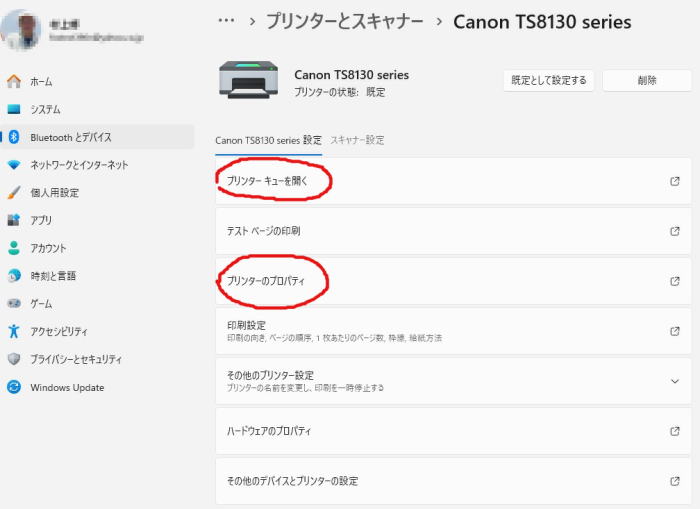
Task: Open the System settings icon
Action: coord(14,109)
